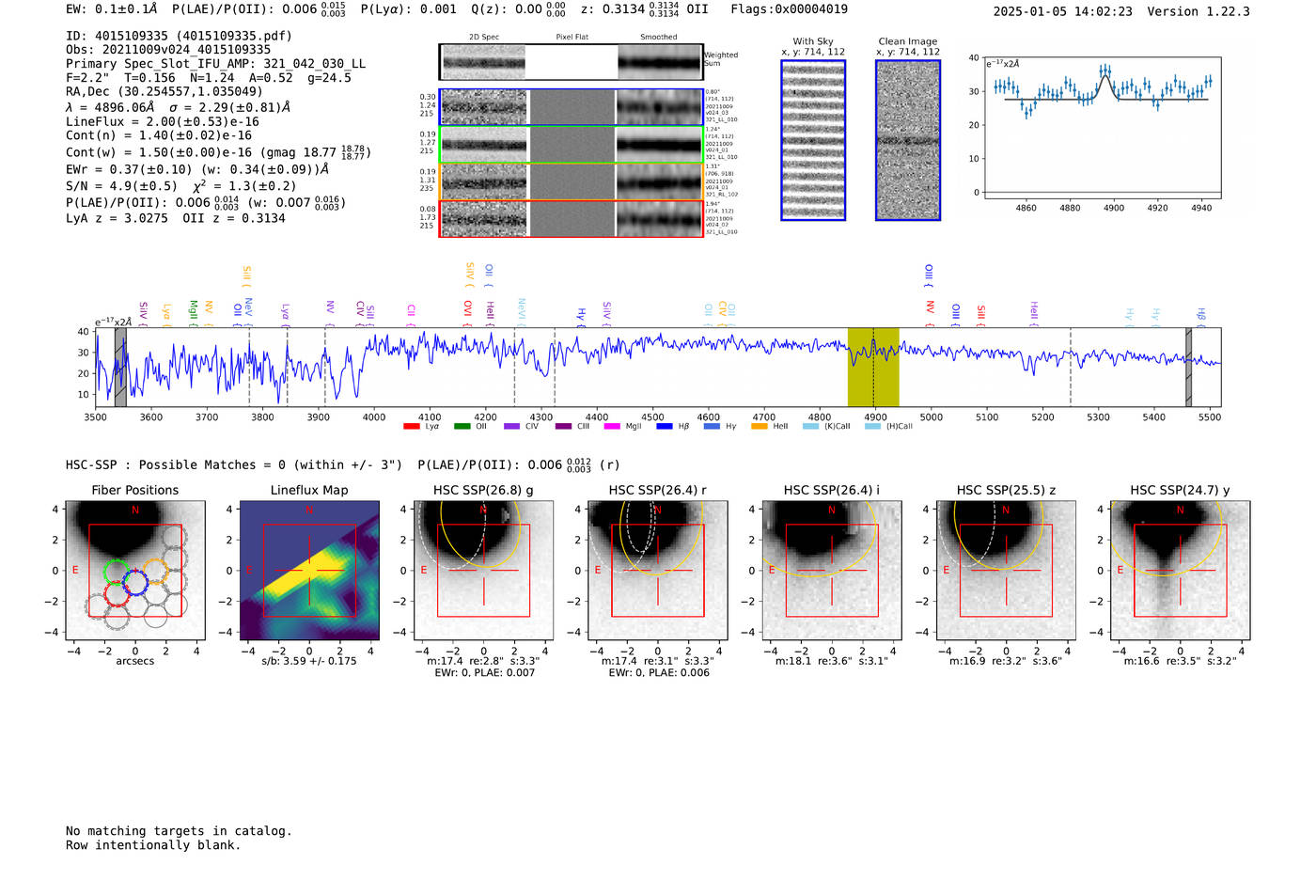The image size is (1316, 896).
Task: Click the Gaussian line fit plot
Action: tap(1103, 127)
